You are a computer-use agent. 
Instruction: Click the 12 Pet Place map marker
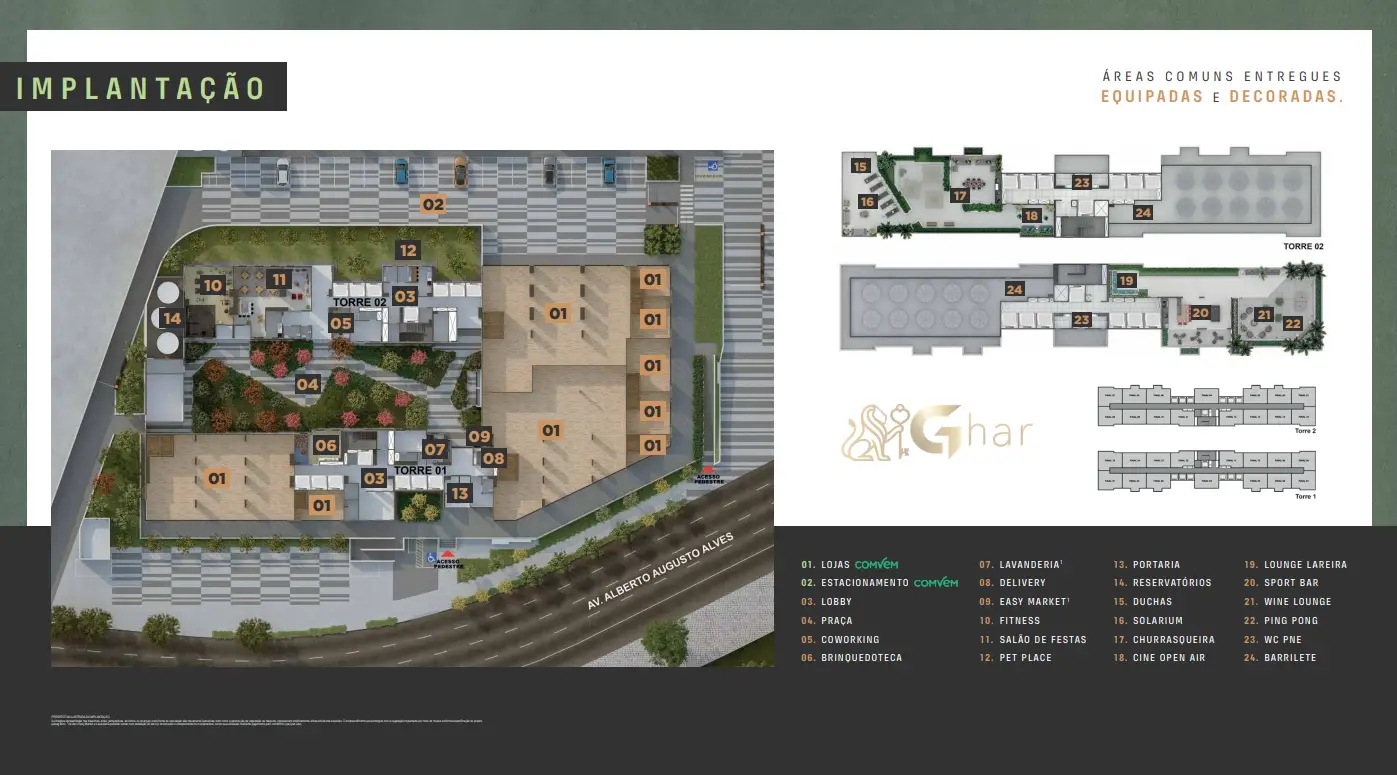(406, 250)
